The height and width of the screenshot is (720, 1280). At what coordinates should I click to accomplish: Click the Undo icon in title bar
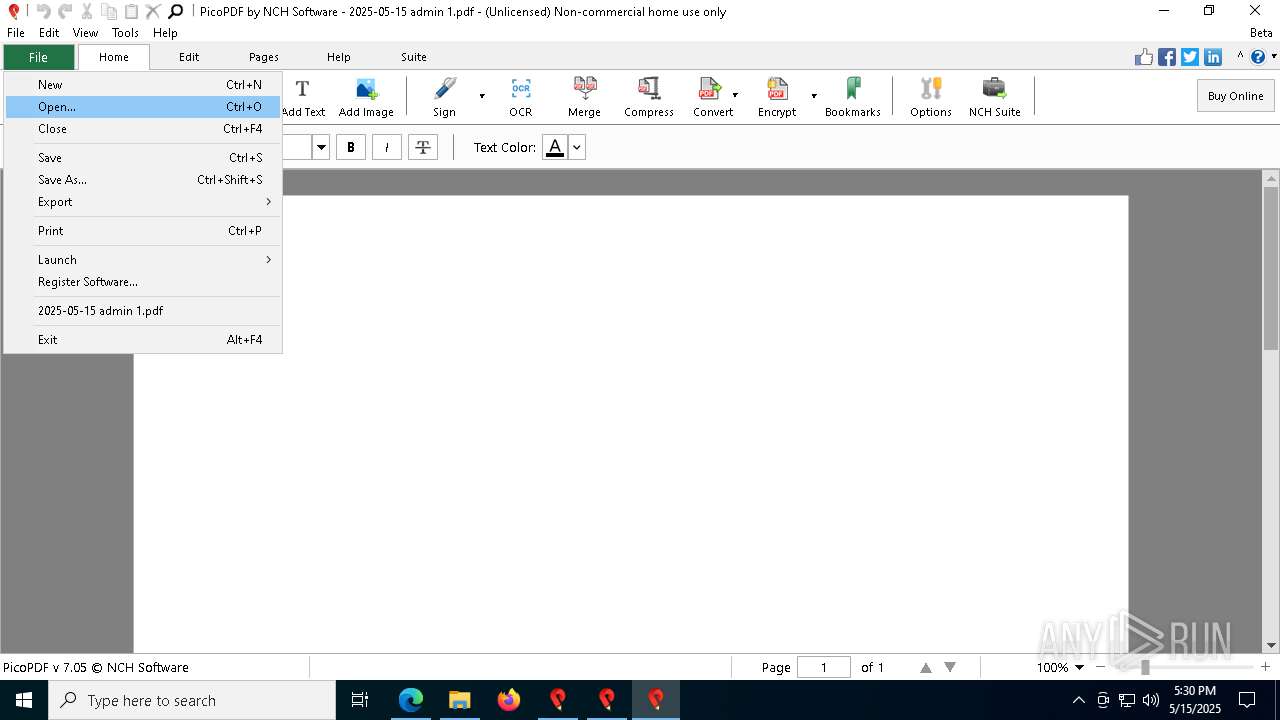[x=43, y=11]
